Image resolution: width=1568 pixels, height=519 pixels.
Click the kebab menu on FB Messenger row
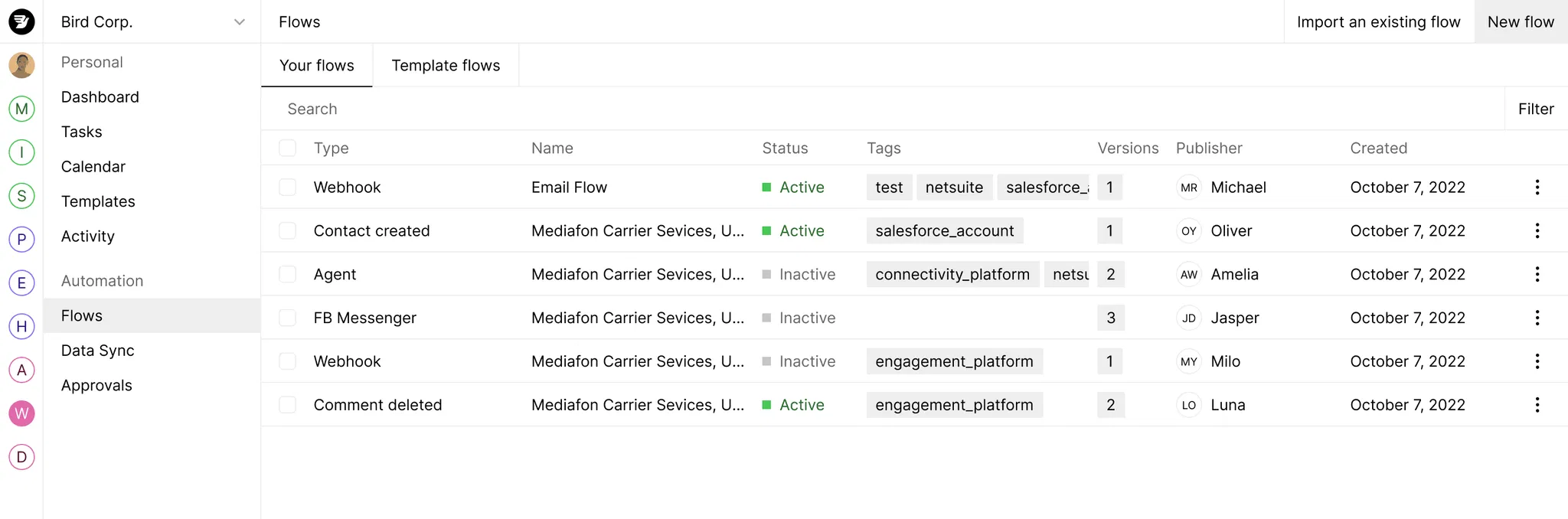[x=1537, y=318]
